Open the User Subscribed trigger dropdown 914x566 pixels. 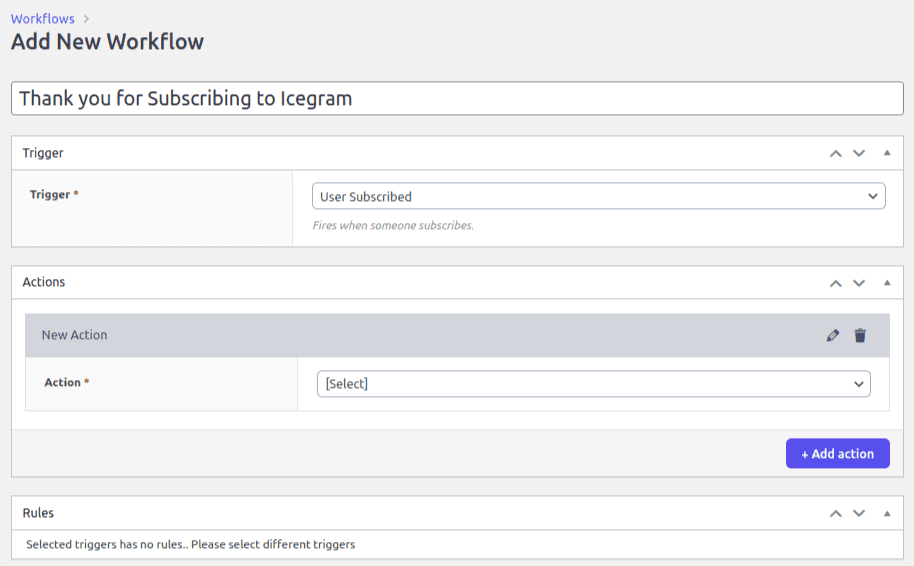coord(598,197)
